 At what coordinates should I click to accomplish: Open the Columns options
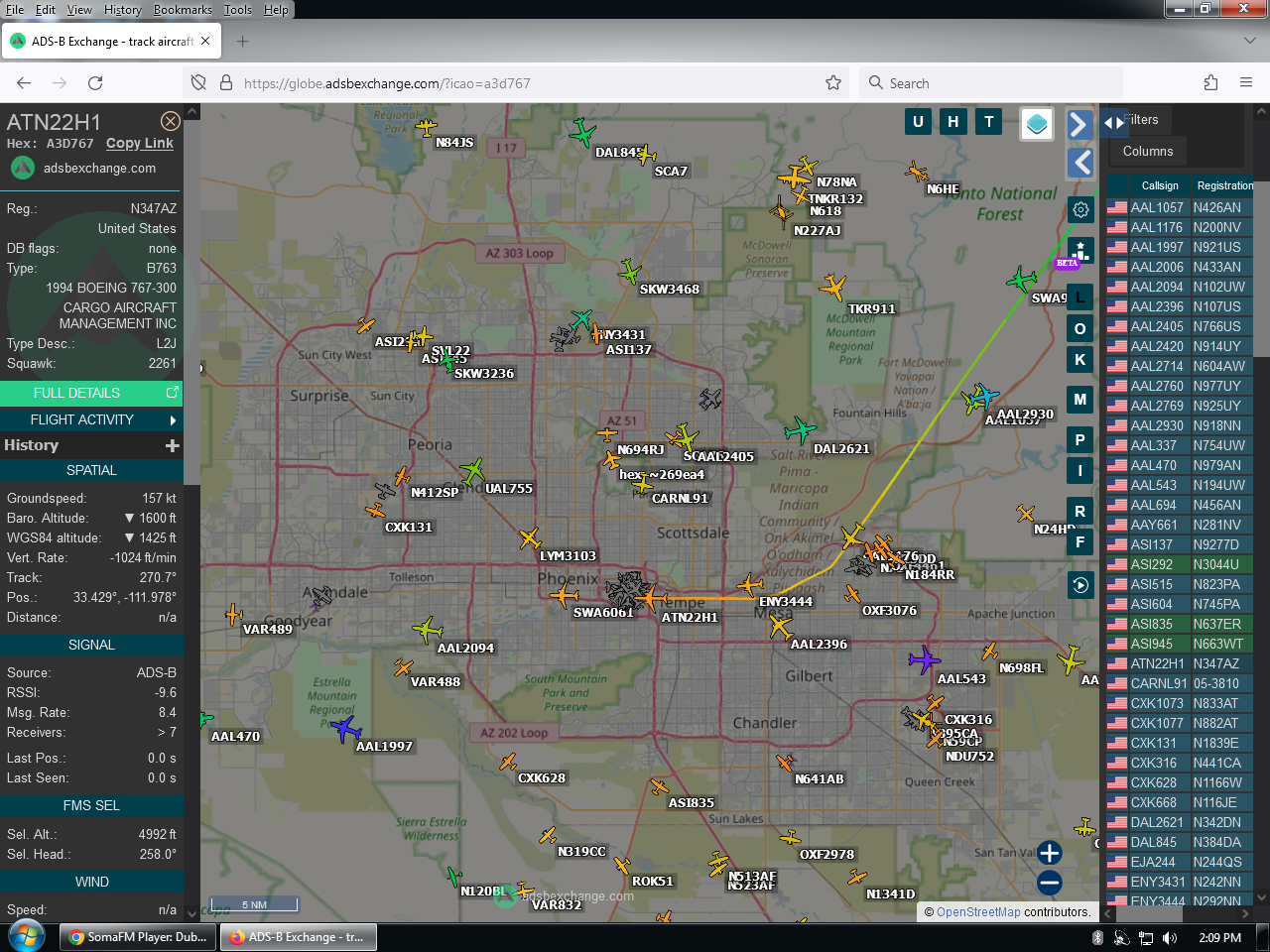(1148, 151)
